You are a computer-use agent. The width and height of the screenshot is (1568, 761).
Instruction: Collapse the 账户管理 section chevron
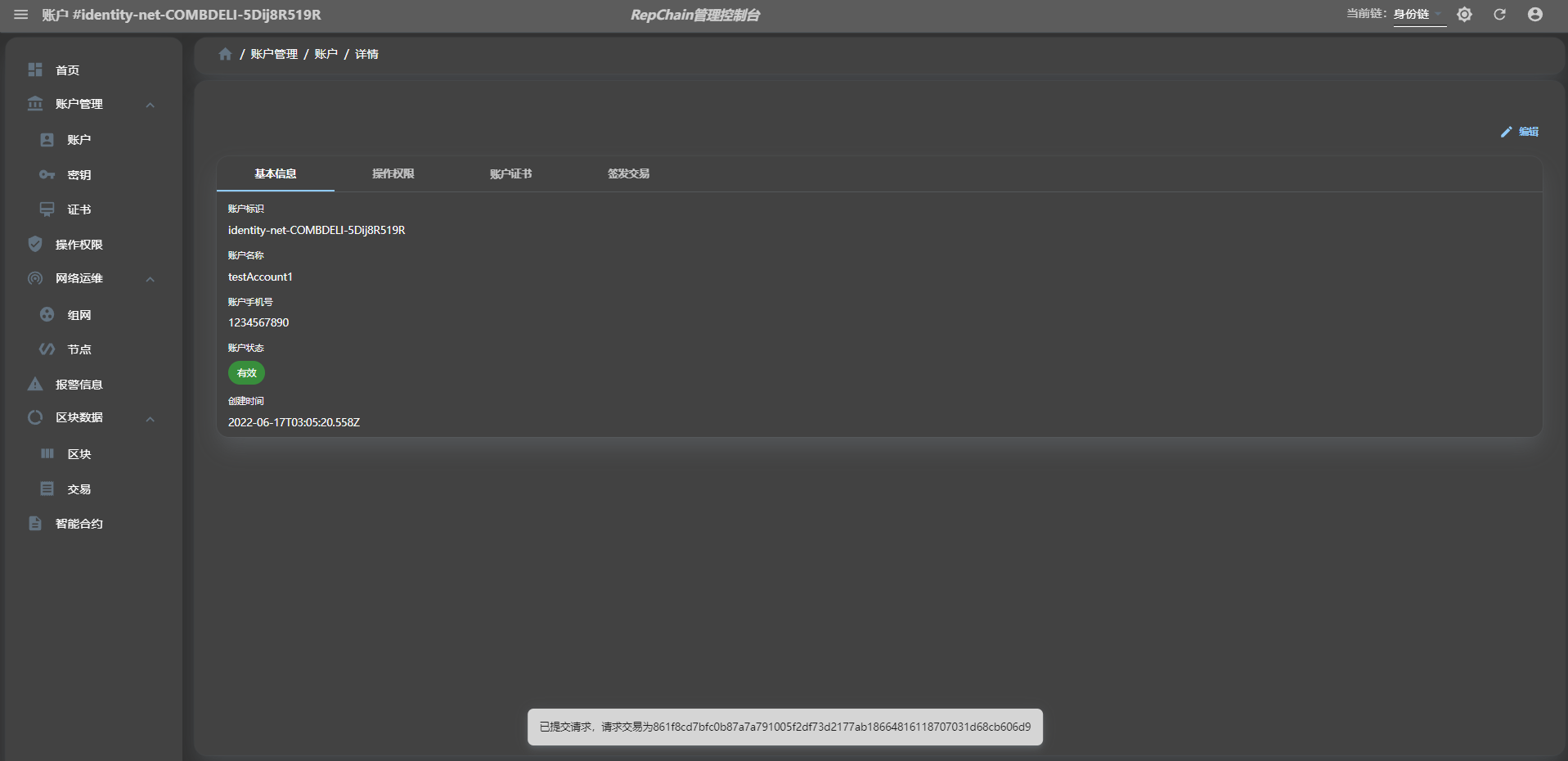coord(151,105)
